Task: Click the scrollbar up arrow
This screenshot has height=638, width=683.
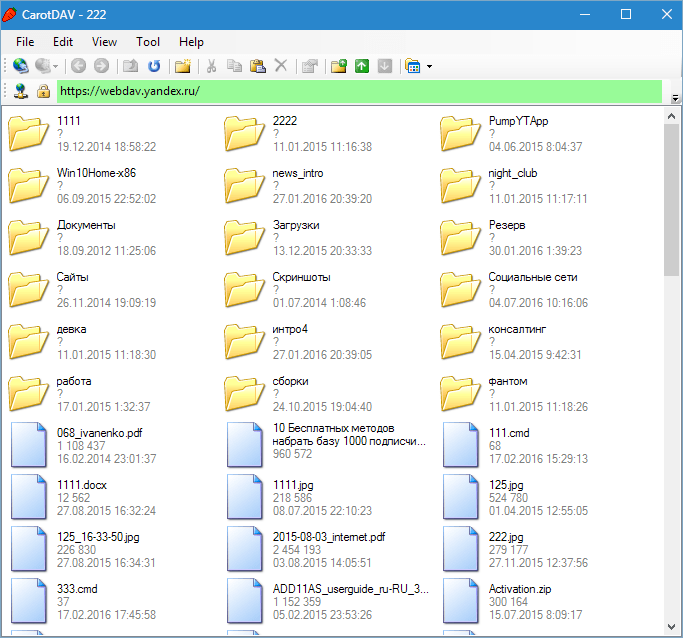Action: (x=671, y=116)
